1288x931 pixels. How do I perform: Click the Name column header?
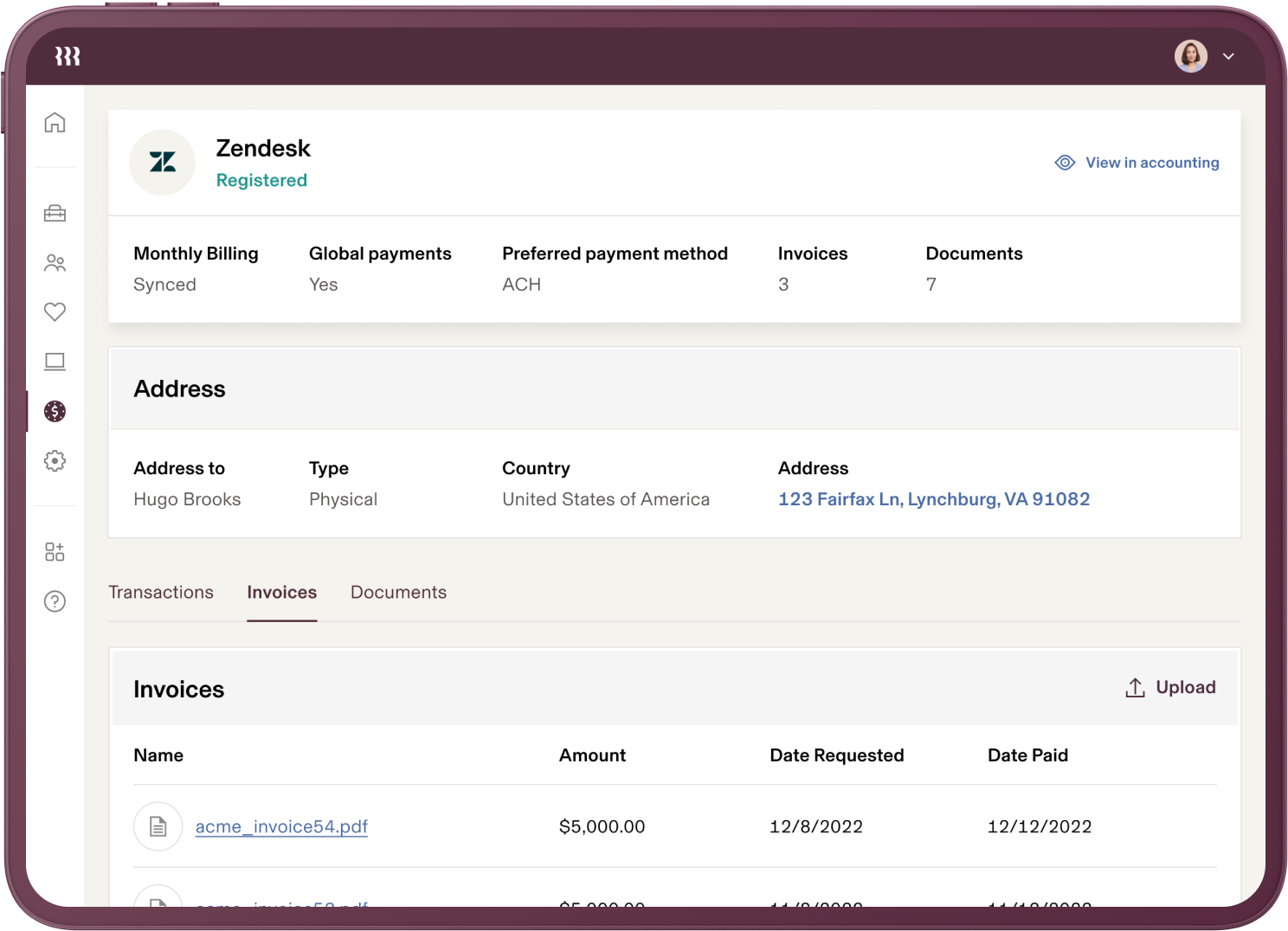point(158,755)
